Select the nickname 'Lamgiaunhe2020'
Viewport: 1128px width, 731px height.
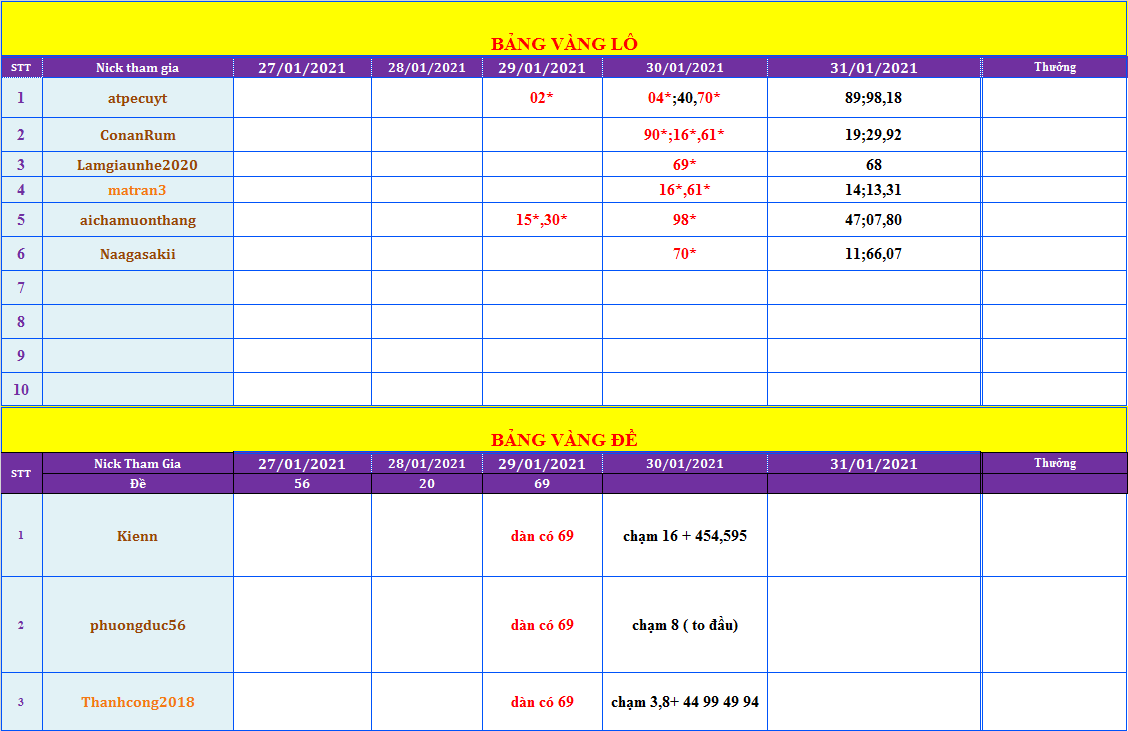pos(137,165)
